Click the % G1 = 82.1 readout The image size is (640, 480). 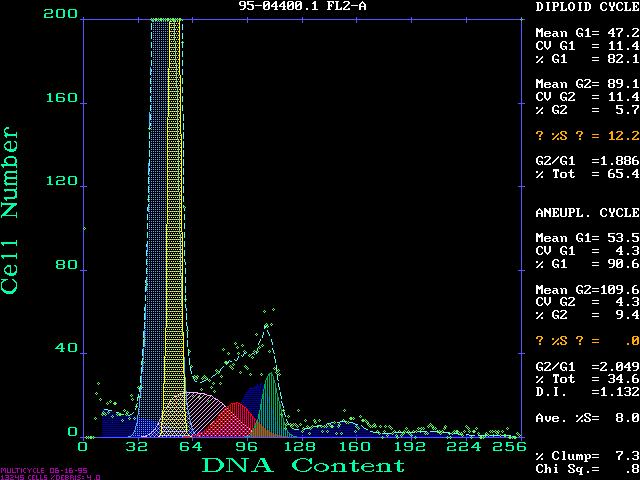click(x=587, y=59)
